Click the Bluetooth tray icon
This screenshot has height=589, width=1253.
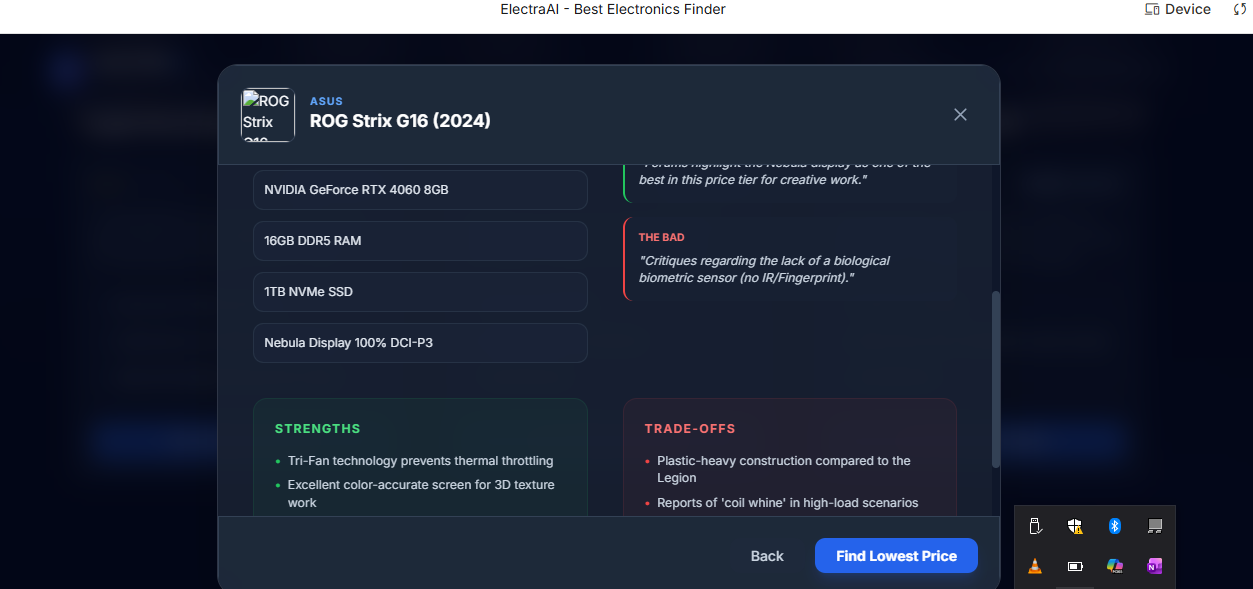1114,526
